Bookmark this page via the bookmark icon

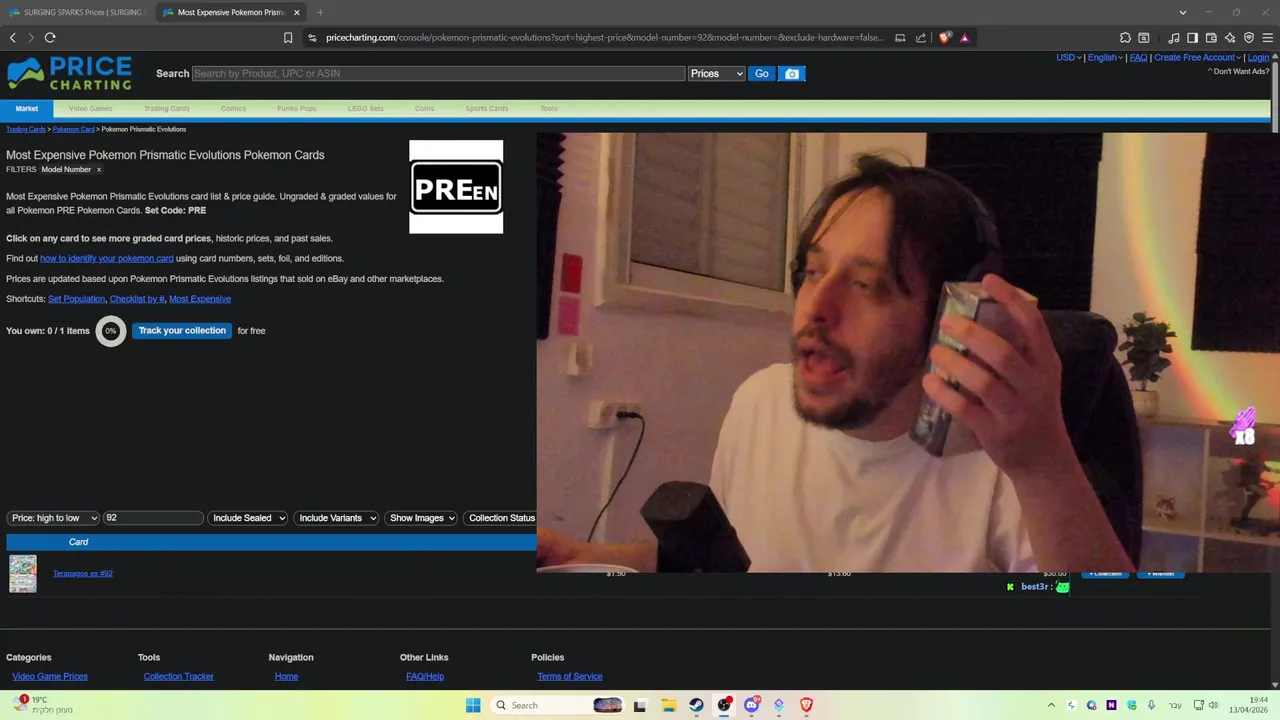coord(288,38)
